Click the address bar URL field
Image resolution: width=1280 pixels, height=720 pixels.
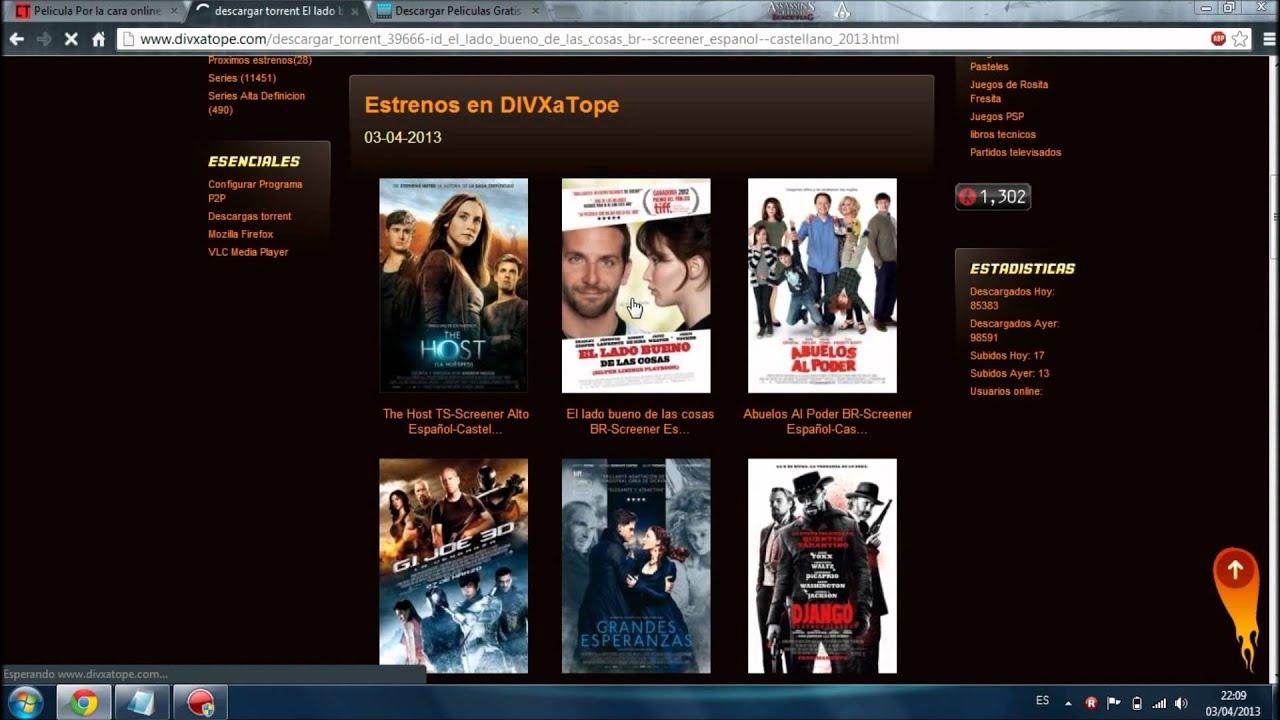click(x=660, y=39)
